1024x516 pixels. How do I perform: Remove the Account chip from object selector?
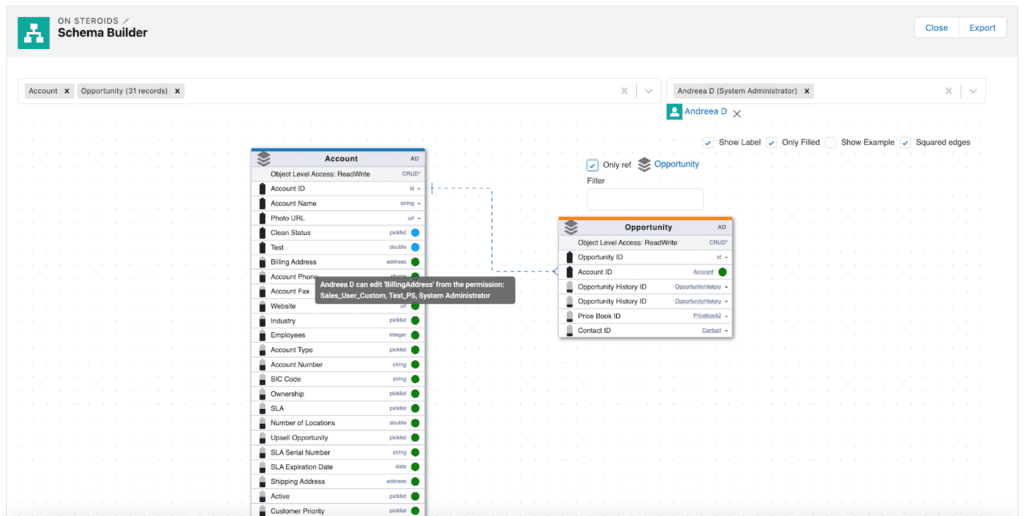(x=67, y=91)
